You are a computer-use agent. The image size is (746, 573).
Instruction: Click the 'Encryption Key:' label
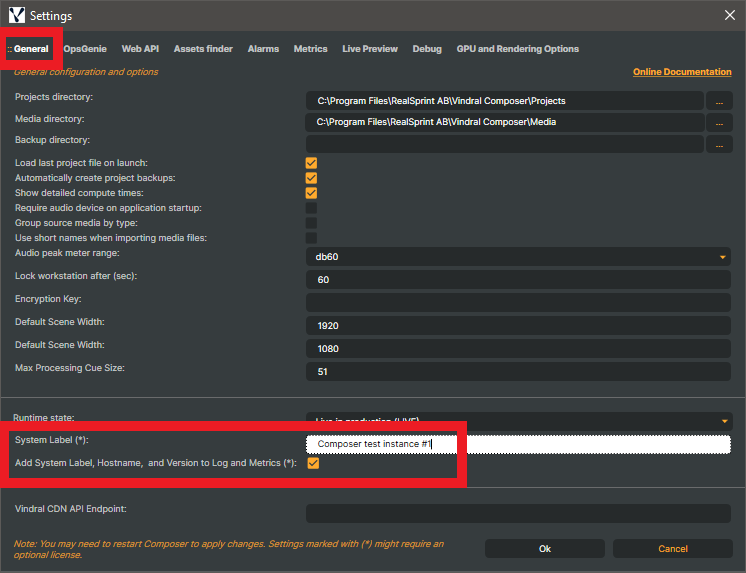click(48, 299)
